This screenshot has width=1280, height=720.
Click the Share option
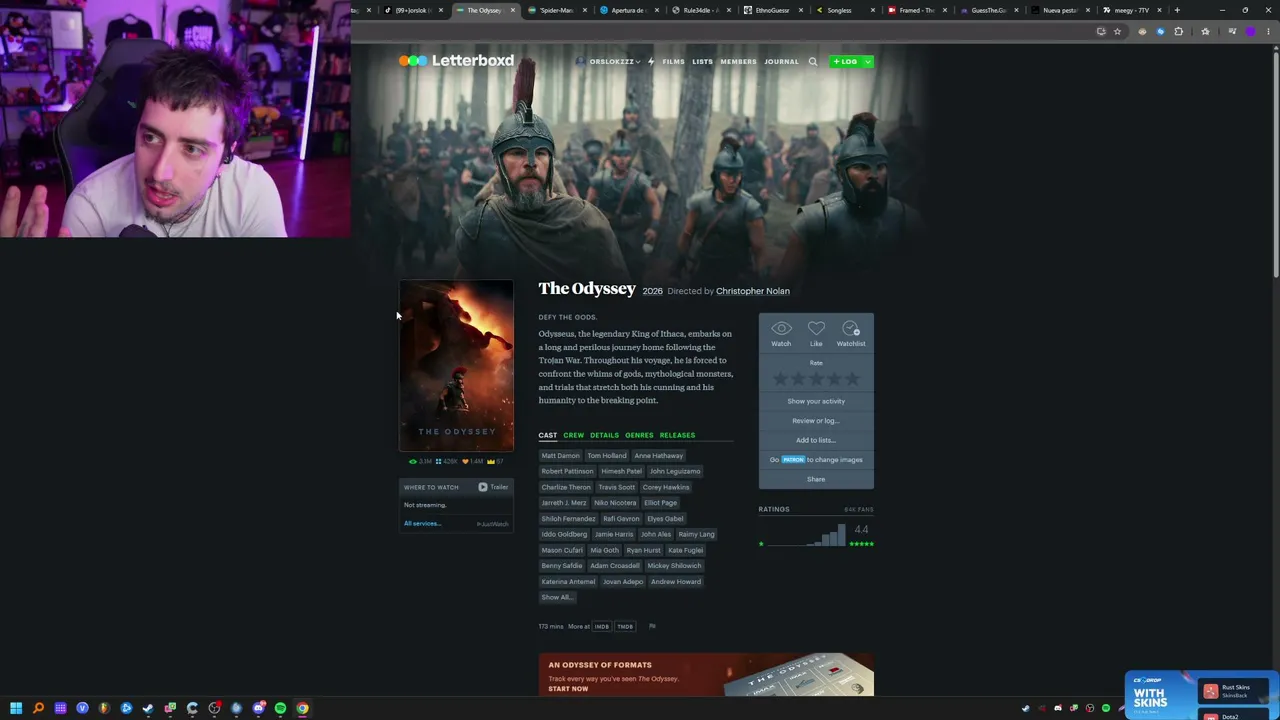(816, 479)
